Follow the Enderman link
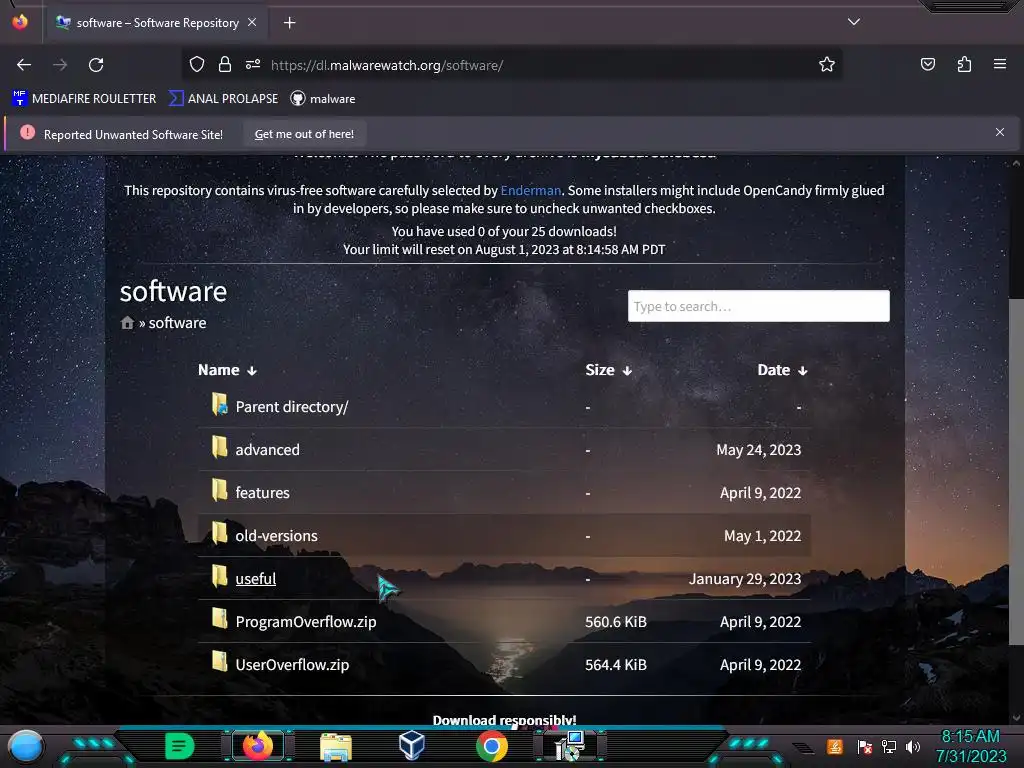Screen dimensions: 1024x768 (x=530, y=190)
